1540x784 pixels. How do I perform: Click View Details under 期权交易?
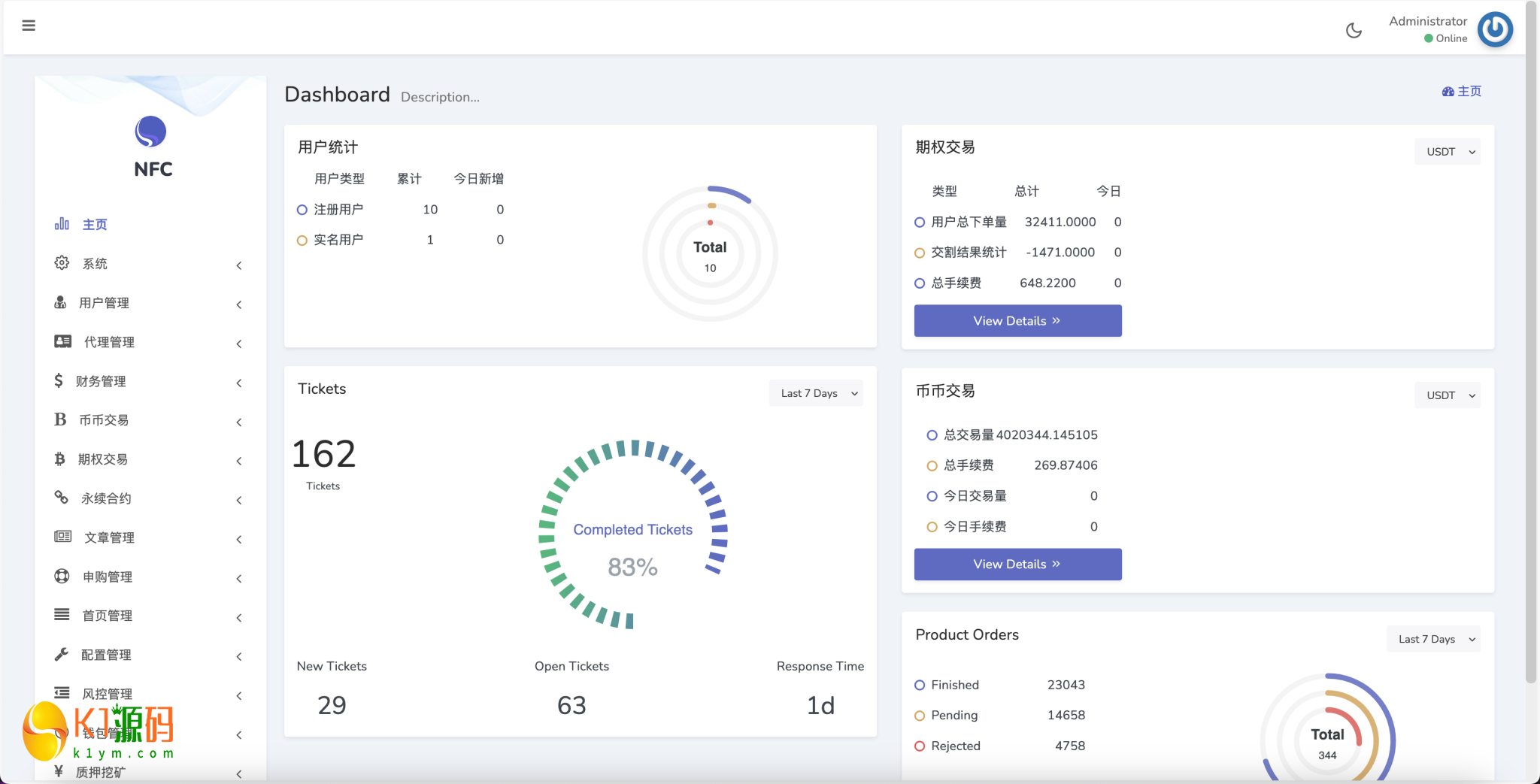(1017, 321)
